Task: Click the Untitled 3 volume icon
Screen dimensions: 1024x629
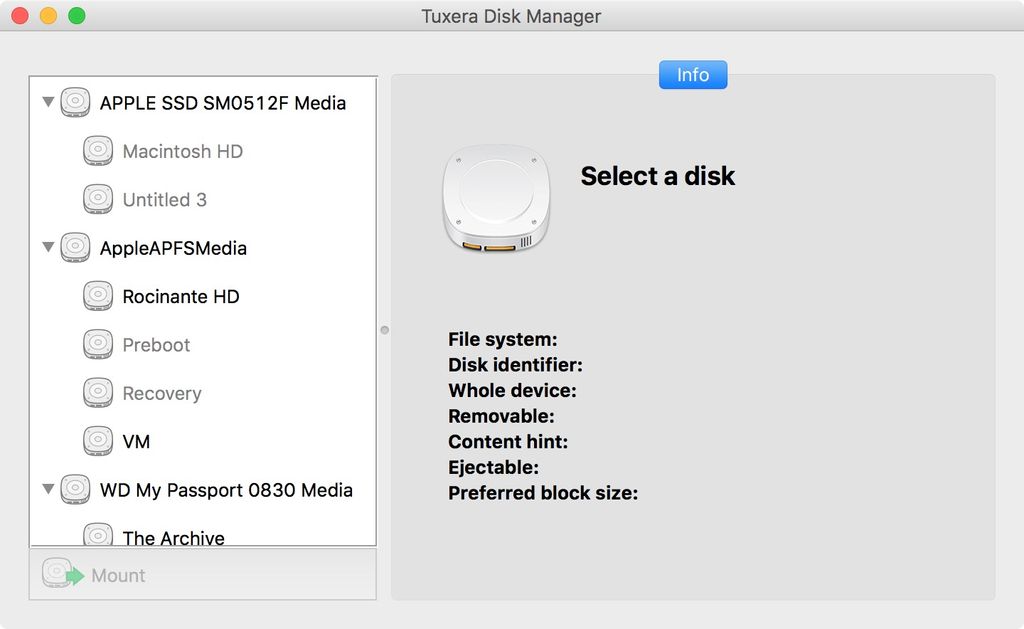Action: click(98, 198)
